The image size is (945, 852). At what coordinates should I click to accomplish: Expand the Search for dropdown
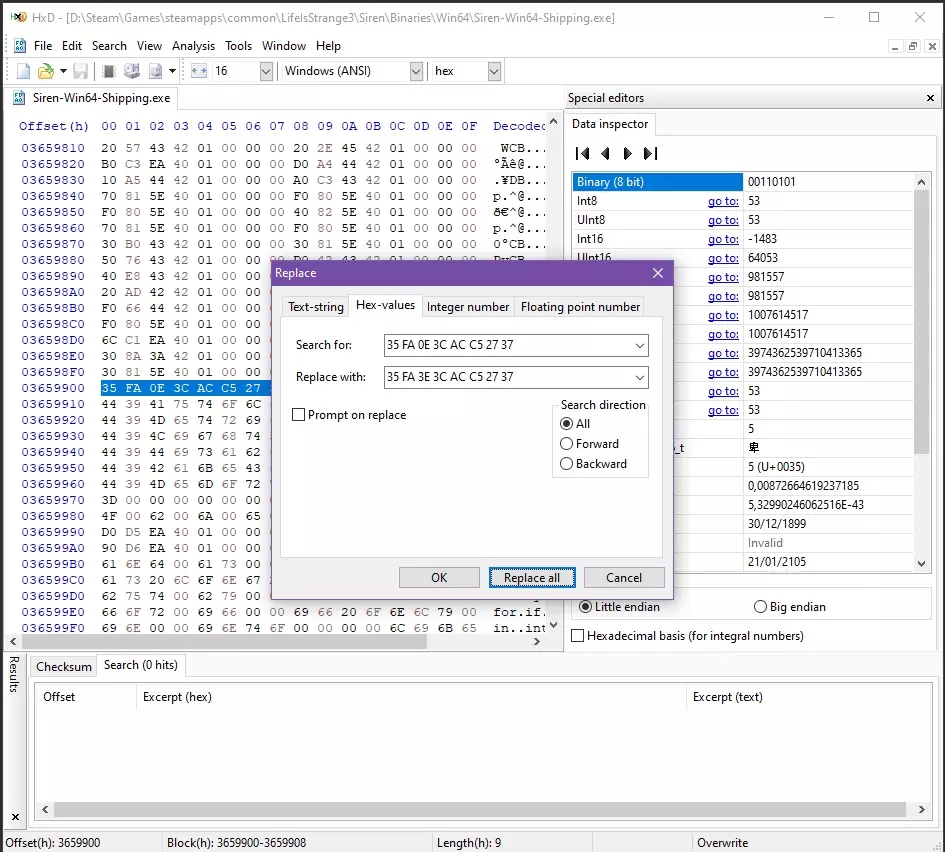click(639, 346)
